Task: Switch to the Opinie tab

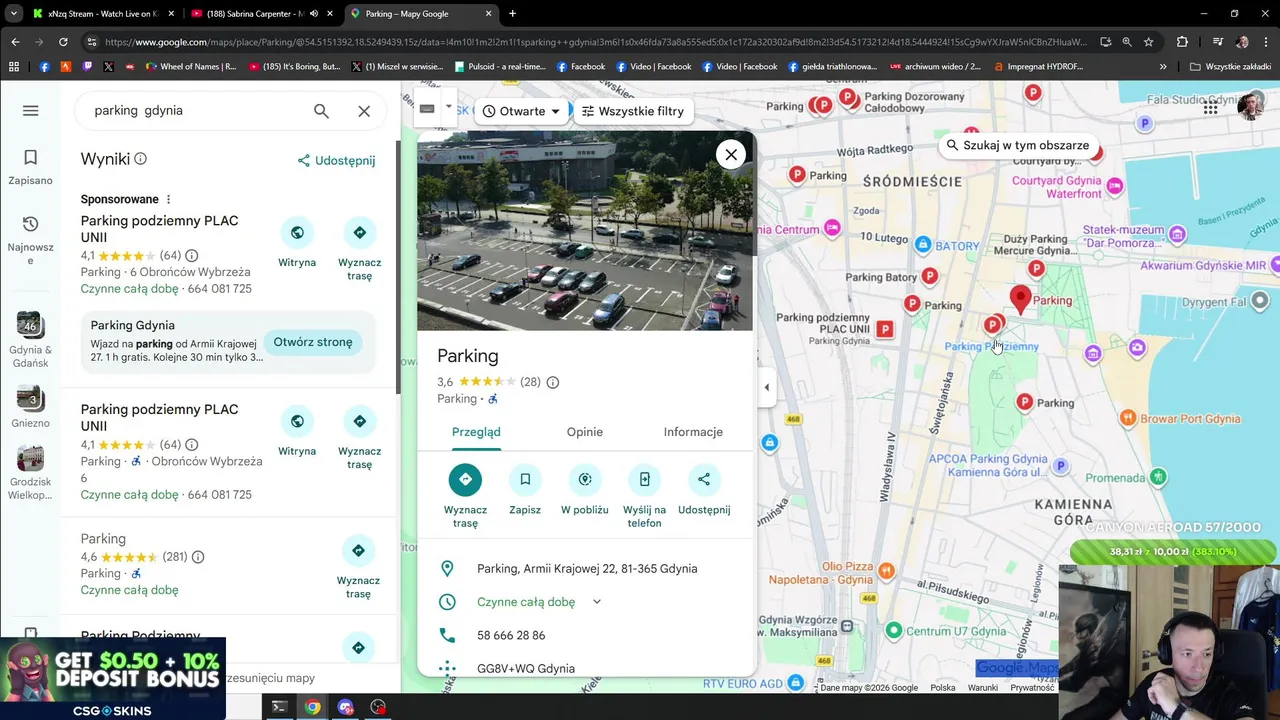Action: coord(585,432)
